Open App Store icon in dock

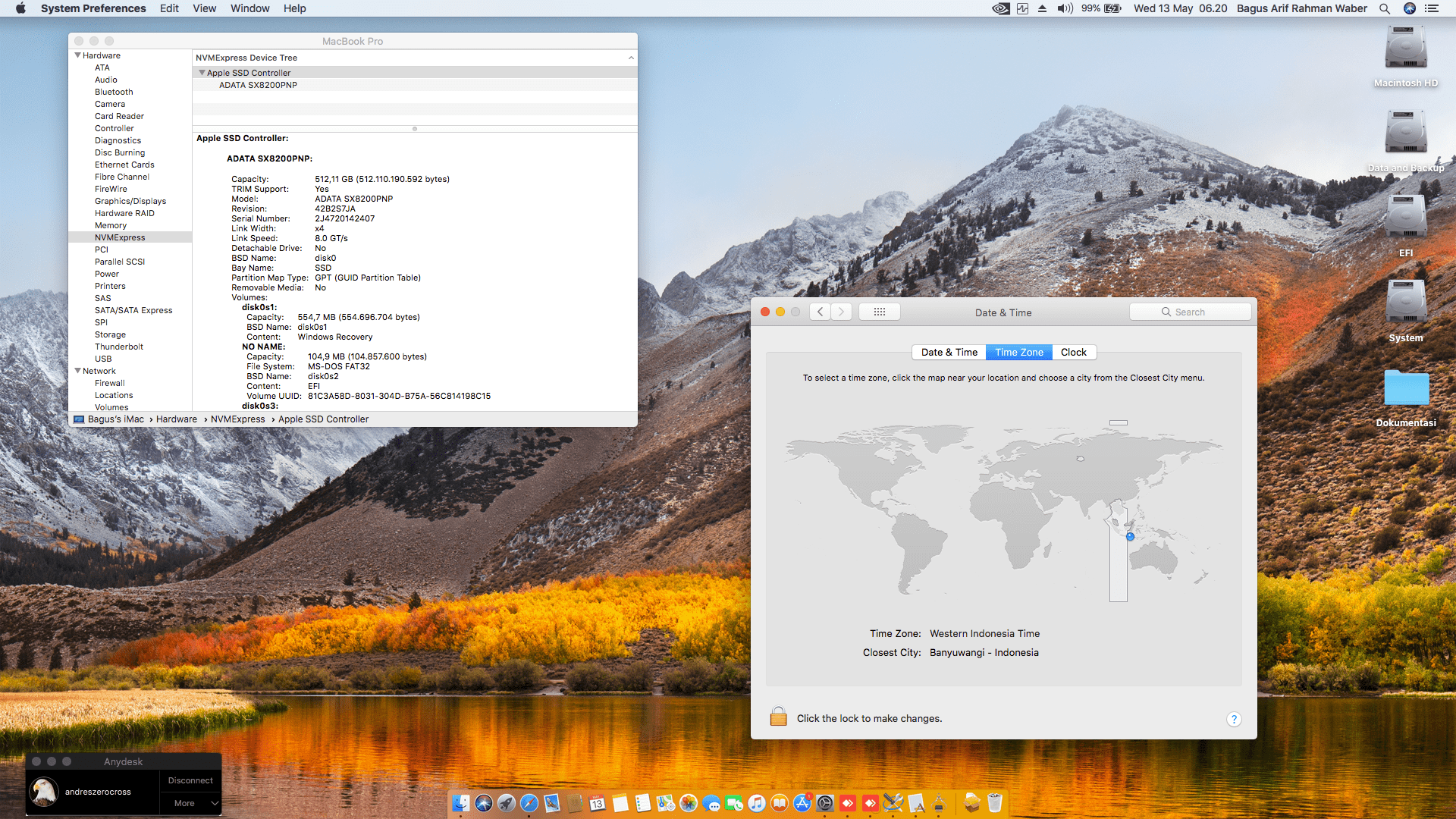click(802, 803)
